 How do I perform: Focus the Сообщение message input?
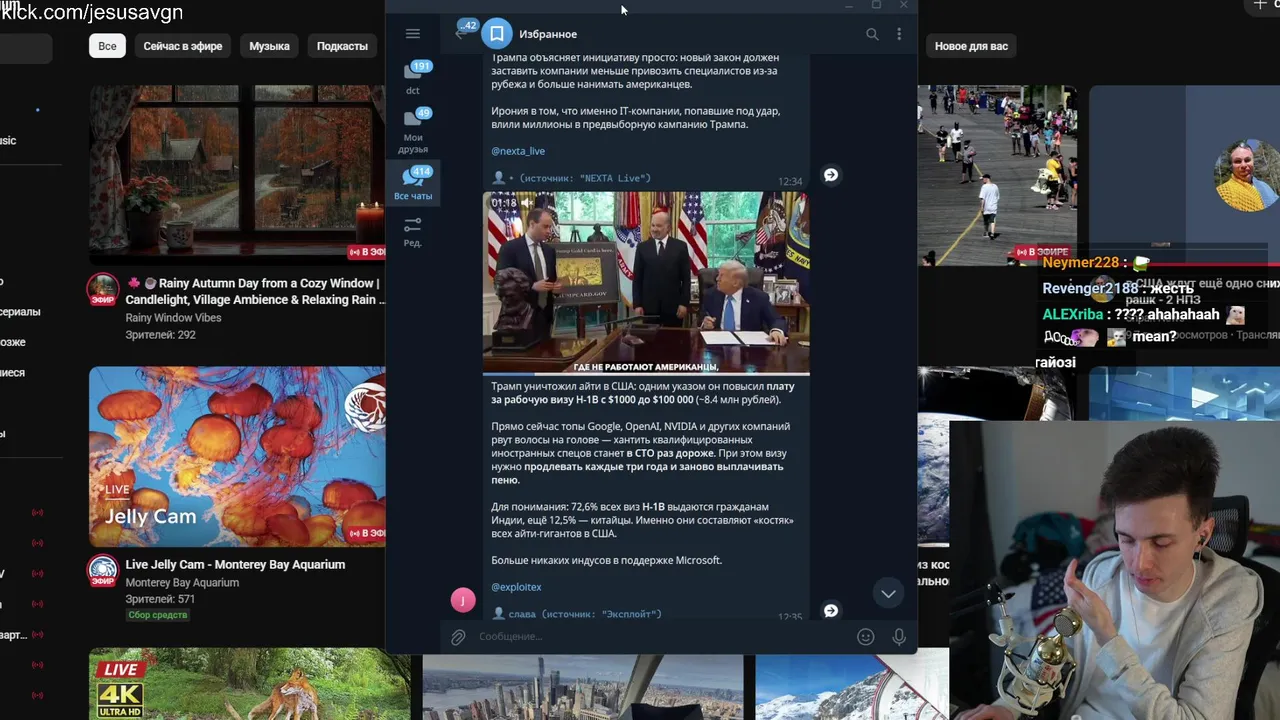tap(660, 637)
